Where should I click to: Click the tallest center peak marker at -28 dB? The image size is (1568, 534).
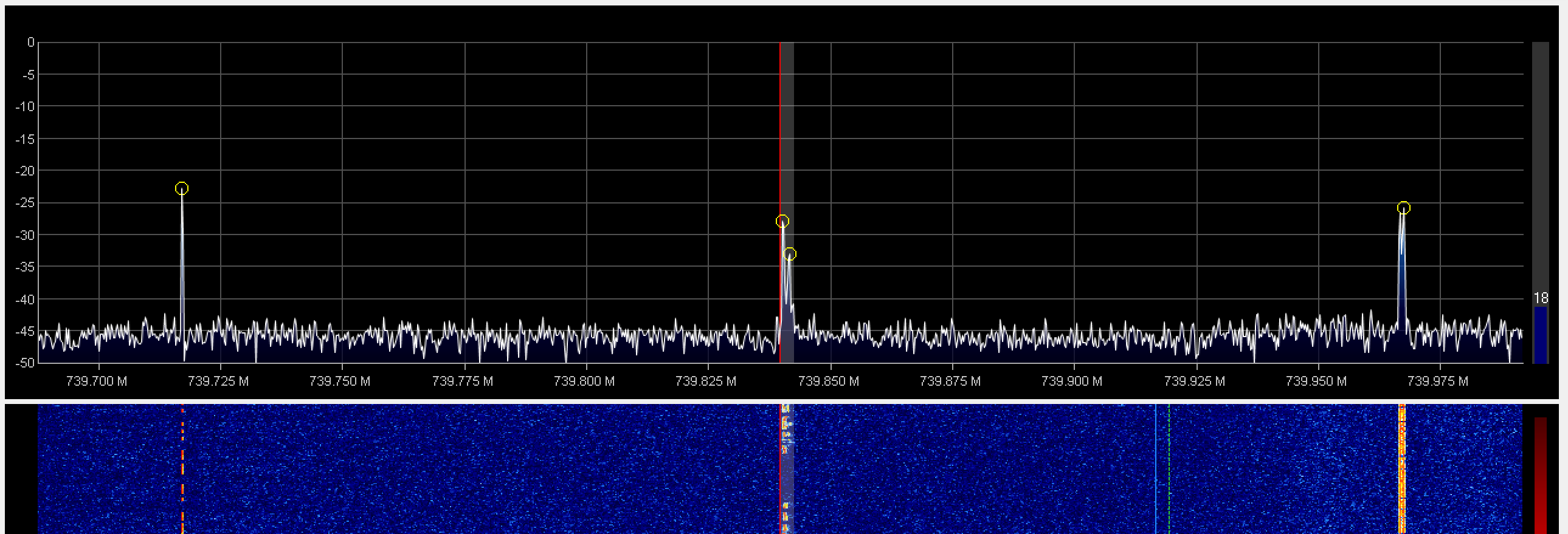pos(782,221)
